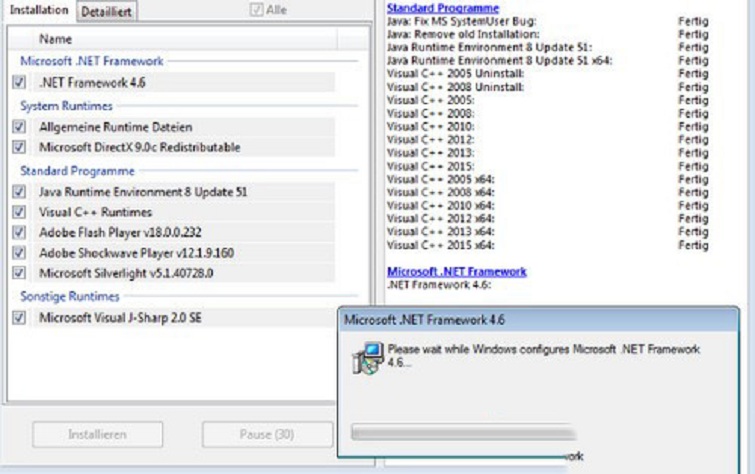Image resolution: width=755 pixels, height=474 pixels.
Task: Disable Microsoft DirectX 9.0c Redistributable checkbox
Action: (20, 148)
